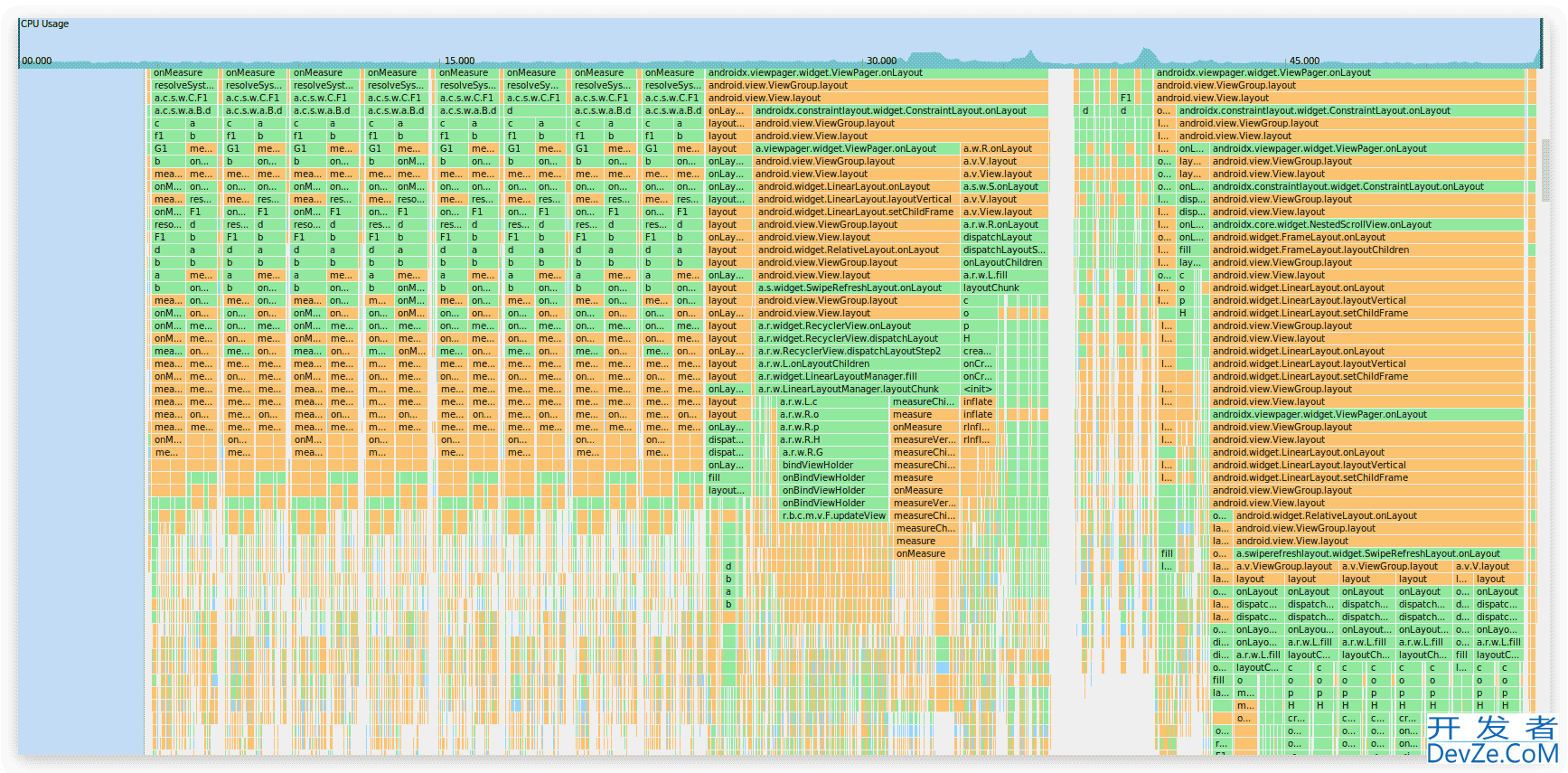This screenshot has width=1568, height=773.
Task: Click the a.r.w.L.c call block
Action: coord(832,401)
